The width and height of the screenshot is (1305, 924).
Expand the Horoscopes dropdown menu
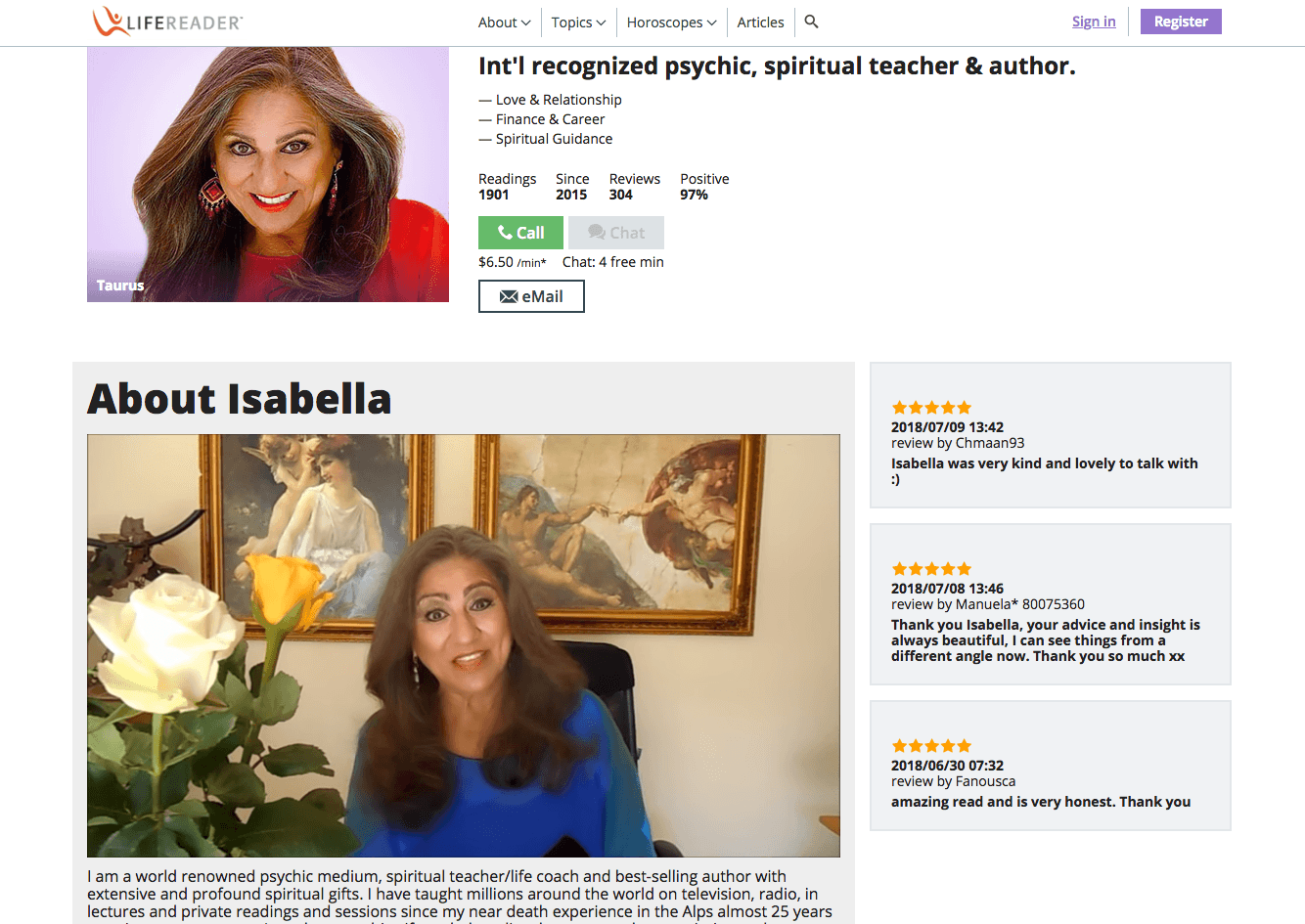coord(671,22)
